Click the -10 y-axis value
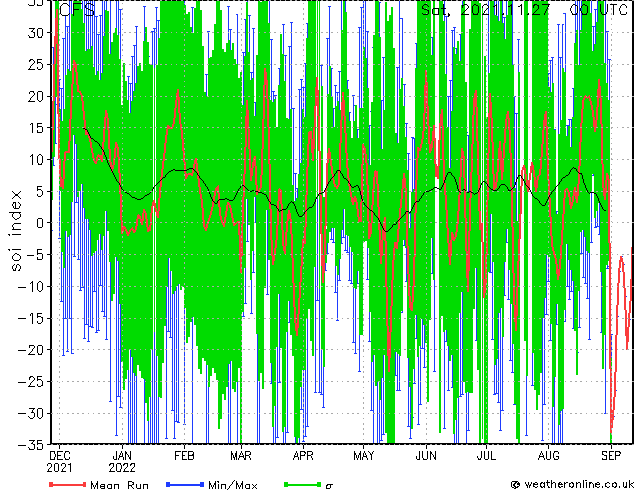The width and height of the screenshot is (634, 490). (31, 287)
